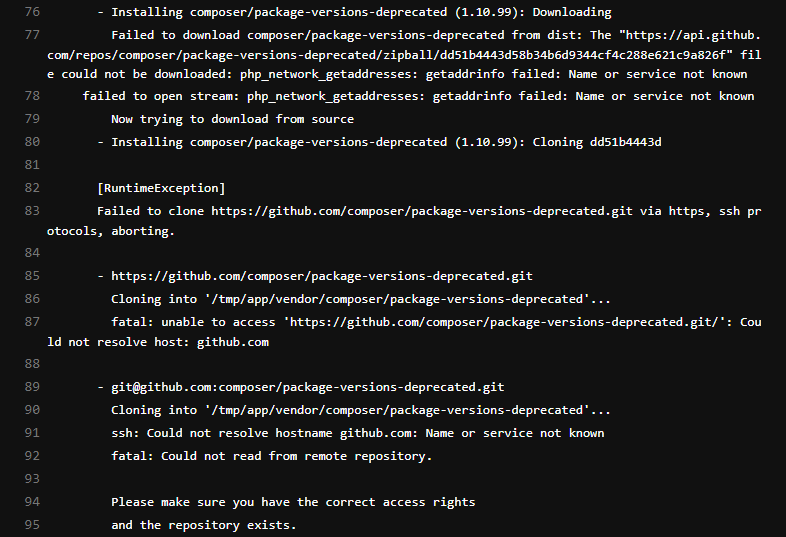Click the 'Could not read from remote repository' line

coord(271,456)
